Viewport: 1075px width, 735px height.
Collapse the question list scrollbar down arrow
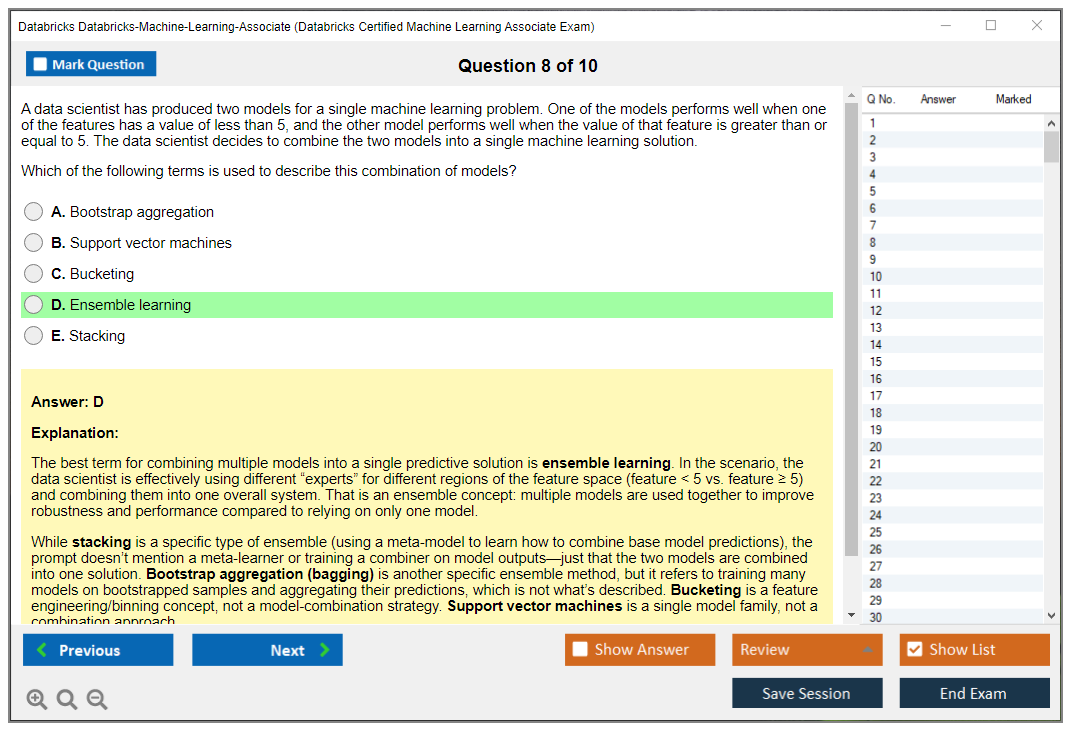click(x=1052, y=615)
